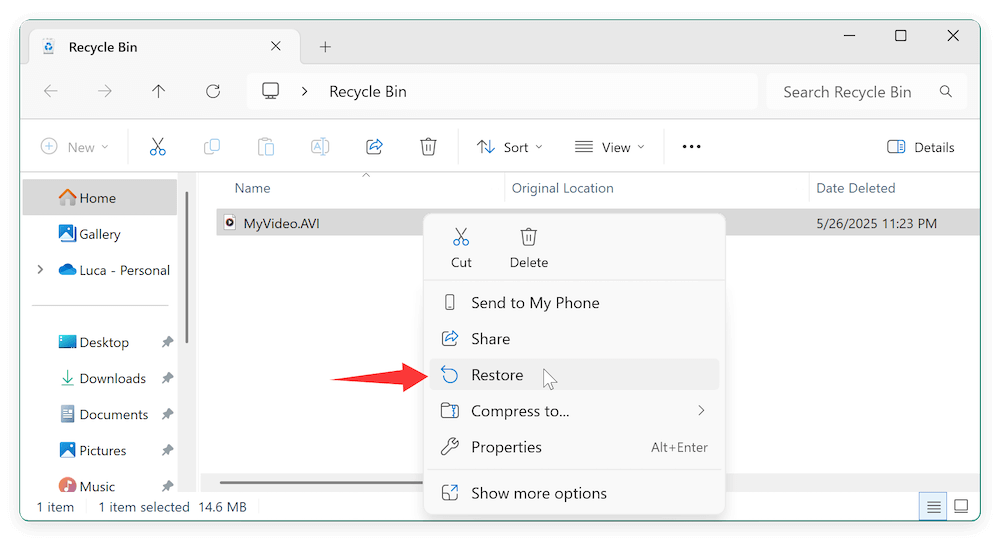The height and width of the screenshot is (541, 1000).
Task: Click the horizontal scrollbar under file list
Action: point(321,482)
